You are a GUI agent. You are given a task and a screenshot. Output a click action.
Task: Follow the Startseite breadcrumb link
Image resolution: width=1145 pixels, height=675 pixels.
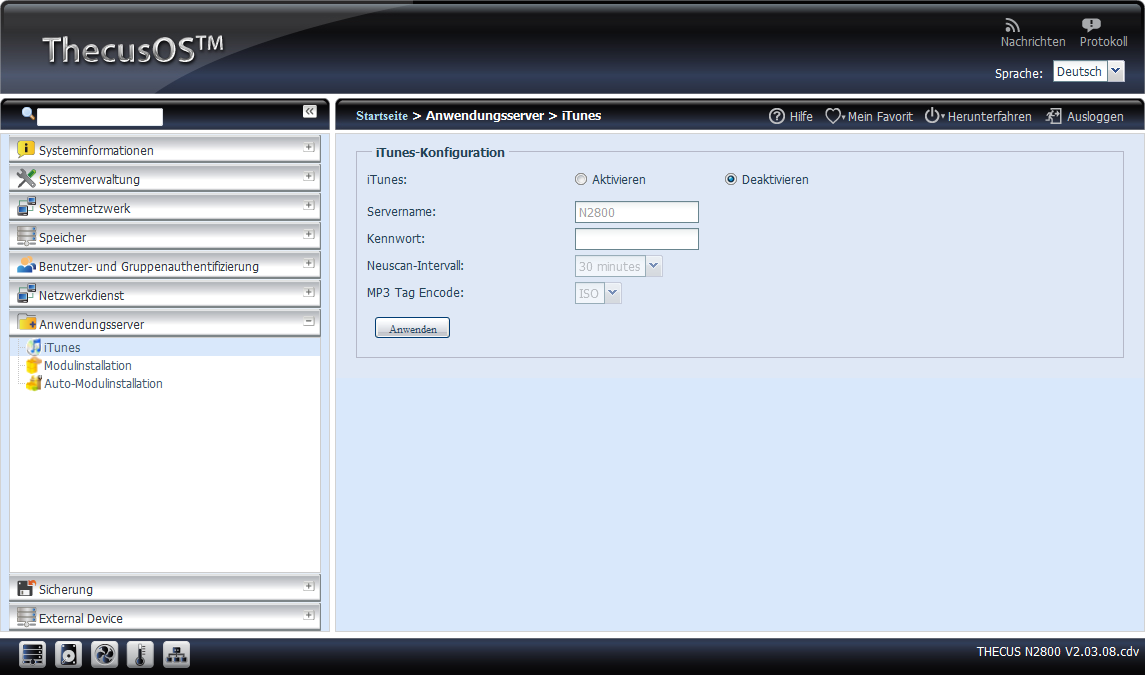click(x=382, y=115)
